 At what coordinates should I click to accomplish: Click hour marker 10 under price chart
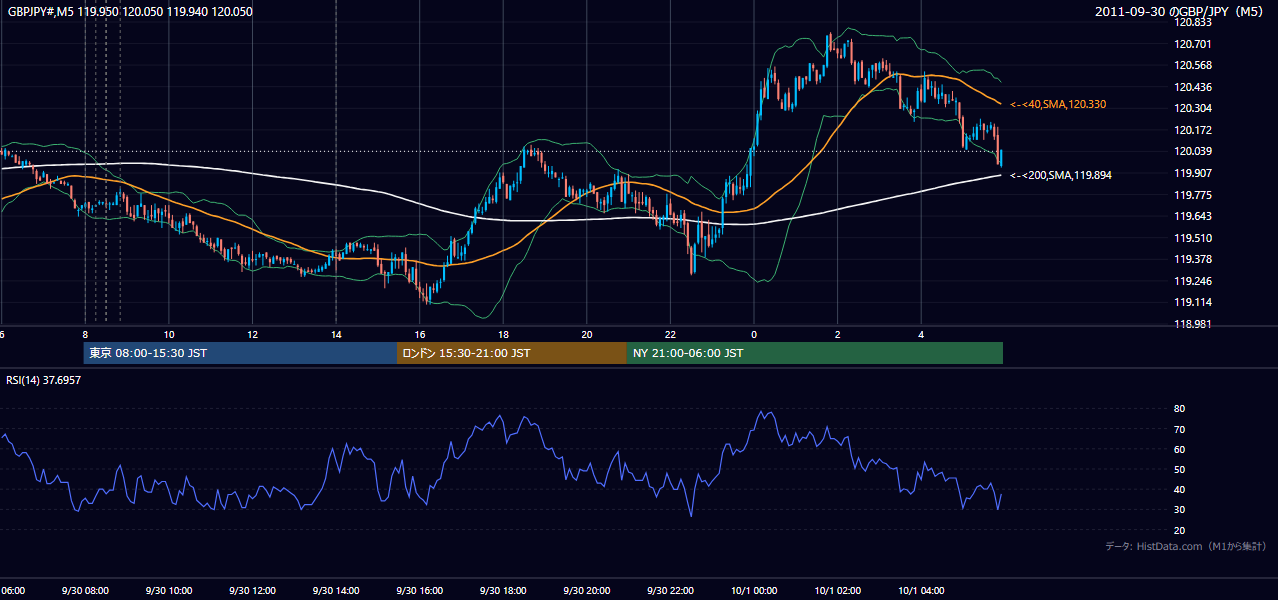[x=169, y=334]
